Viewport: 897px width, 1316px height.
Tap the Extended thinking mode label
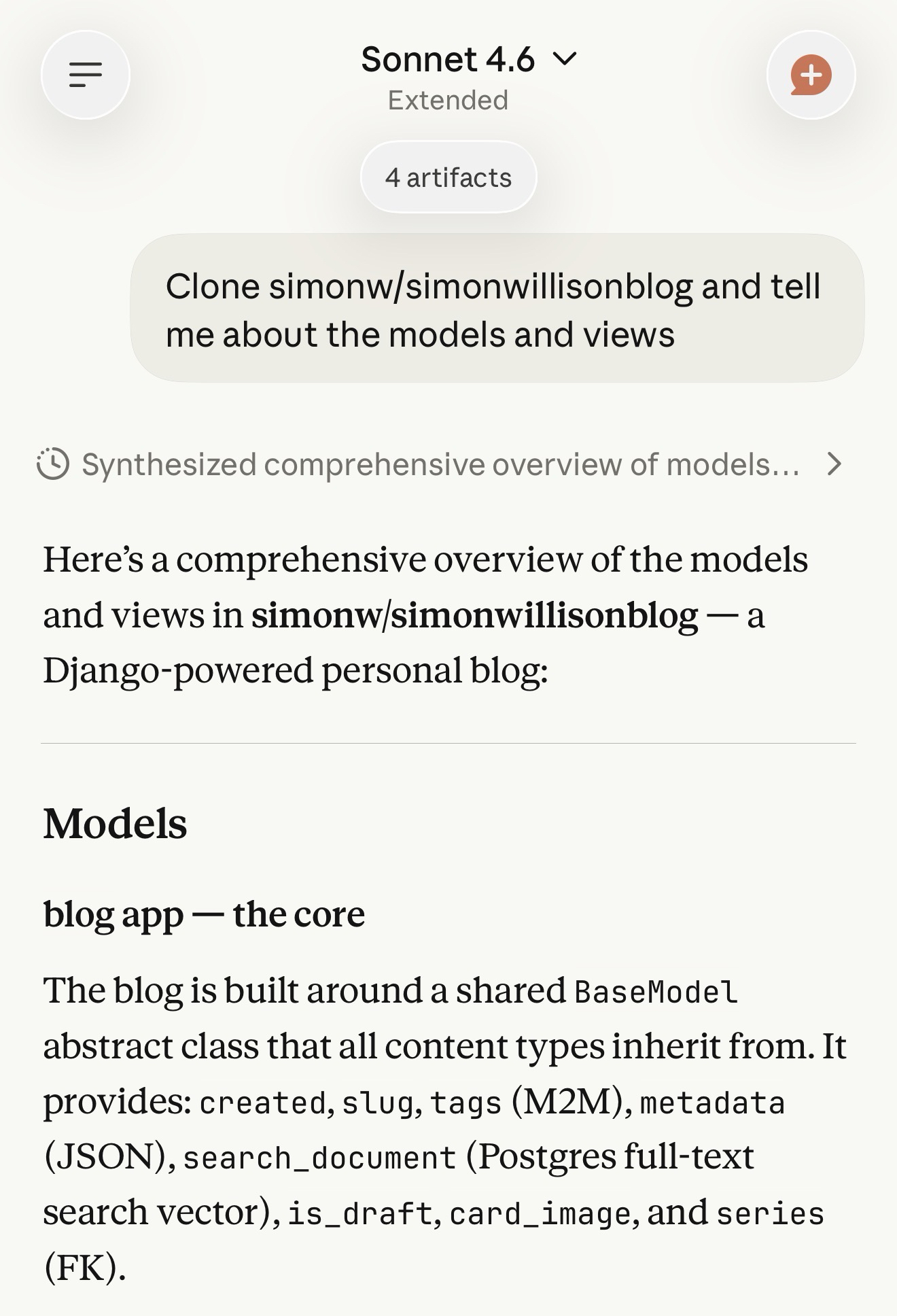click(x=448, y=101)
